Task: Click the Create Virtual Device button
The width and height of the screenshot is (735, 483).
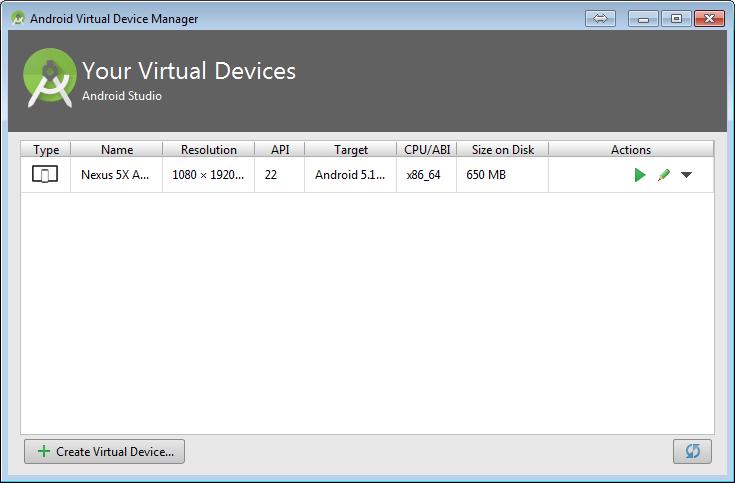Action: coord(105,451)
